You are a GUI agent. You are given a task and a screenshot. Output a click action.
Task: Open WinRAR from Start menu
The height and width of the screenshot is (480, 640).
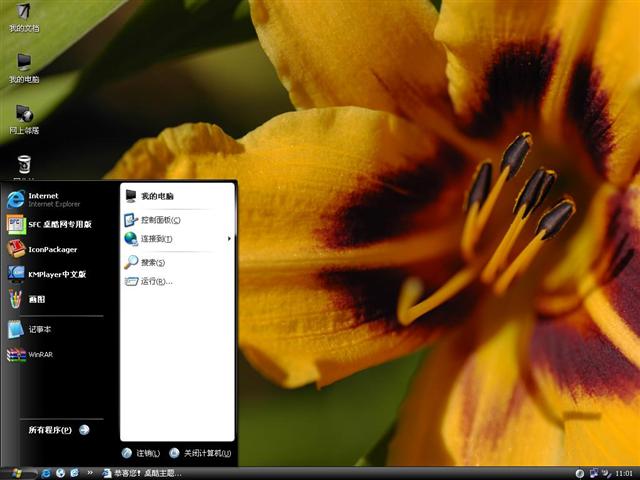[x=30, y=354]
